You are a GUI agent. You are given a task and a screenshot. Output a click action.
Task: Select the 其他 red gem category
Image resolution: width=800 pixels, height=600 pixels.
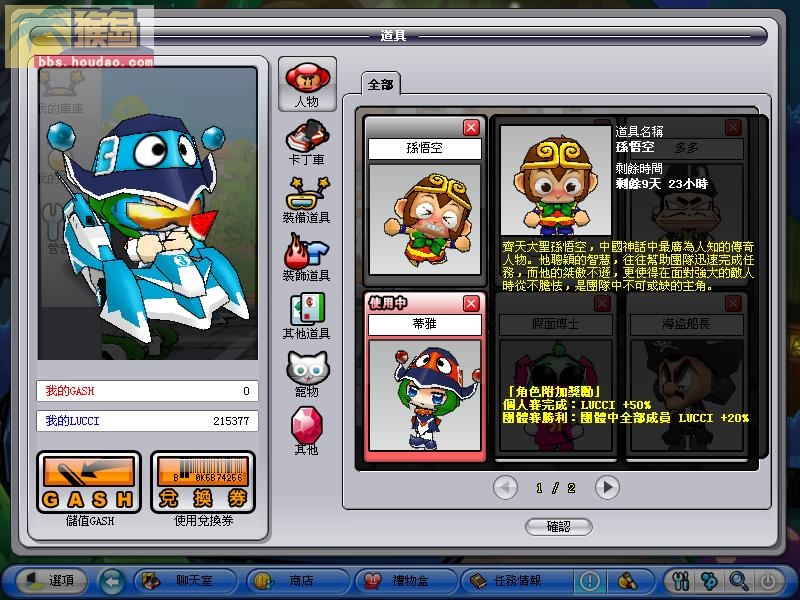307,431
